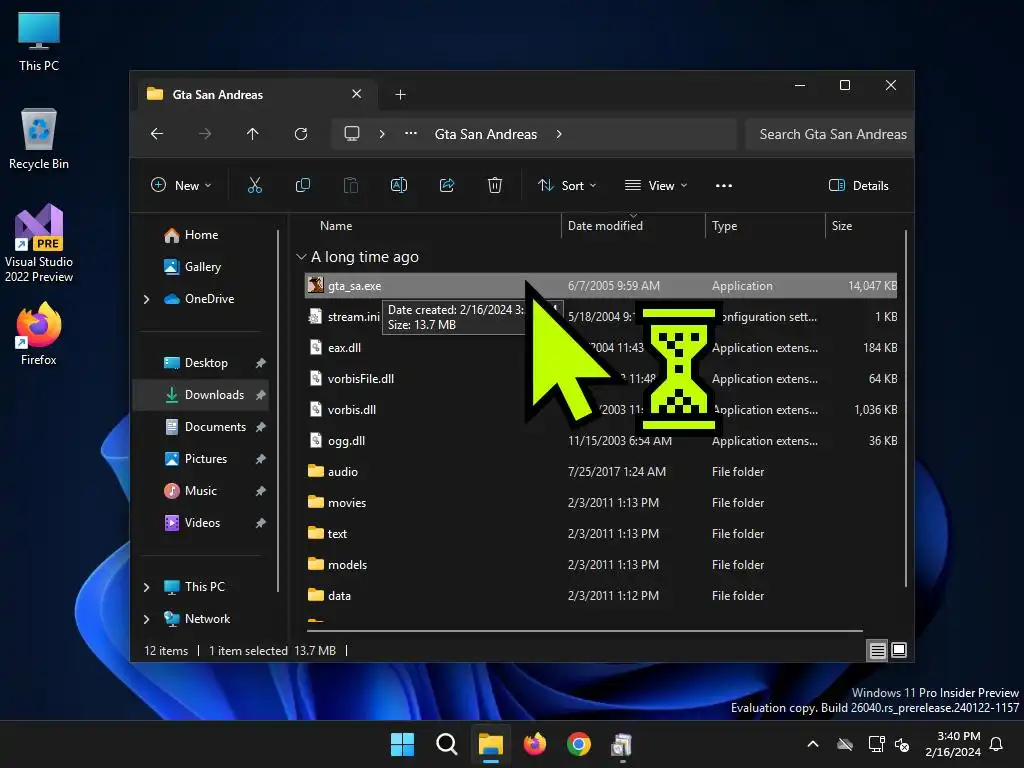Select Visual Studio 2022 Preview desktop shortcut

tap(39, 244)
